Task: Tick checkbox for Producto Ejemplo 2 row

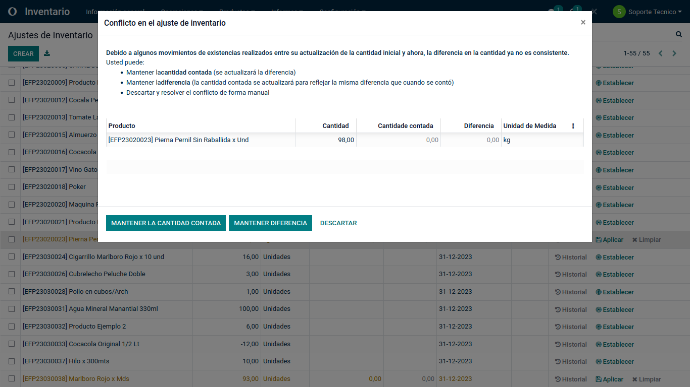Action: (x=12, y=326)
